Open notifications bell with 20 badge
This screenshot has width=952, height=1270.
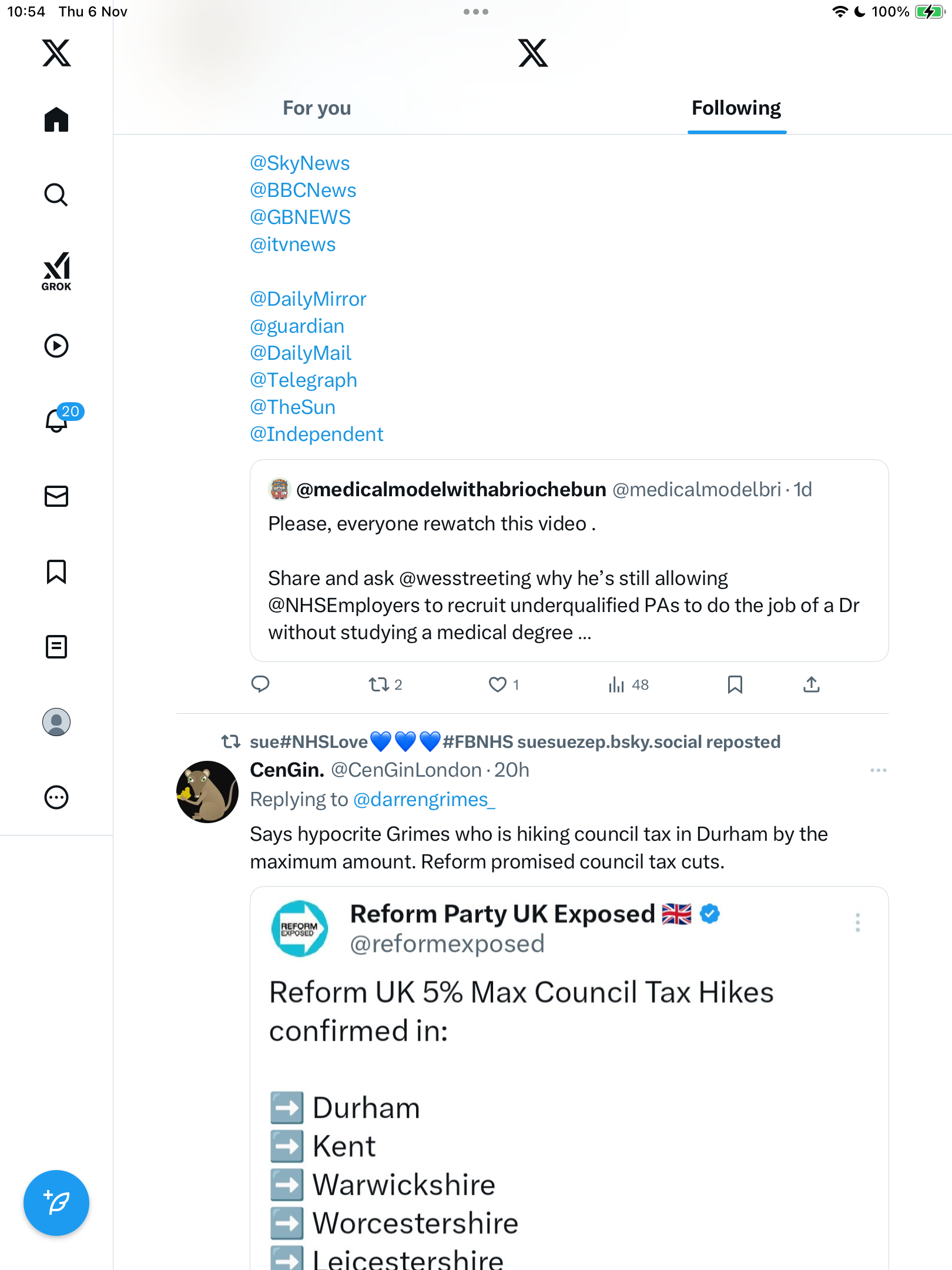pos(58,420)
